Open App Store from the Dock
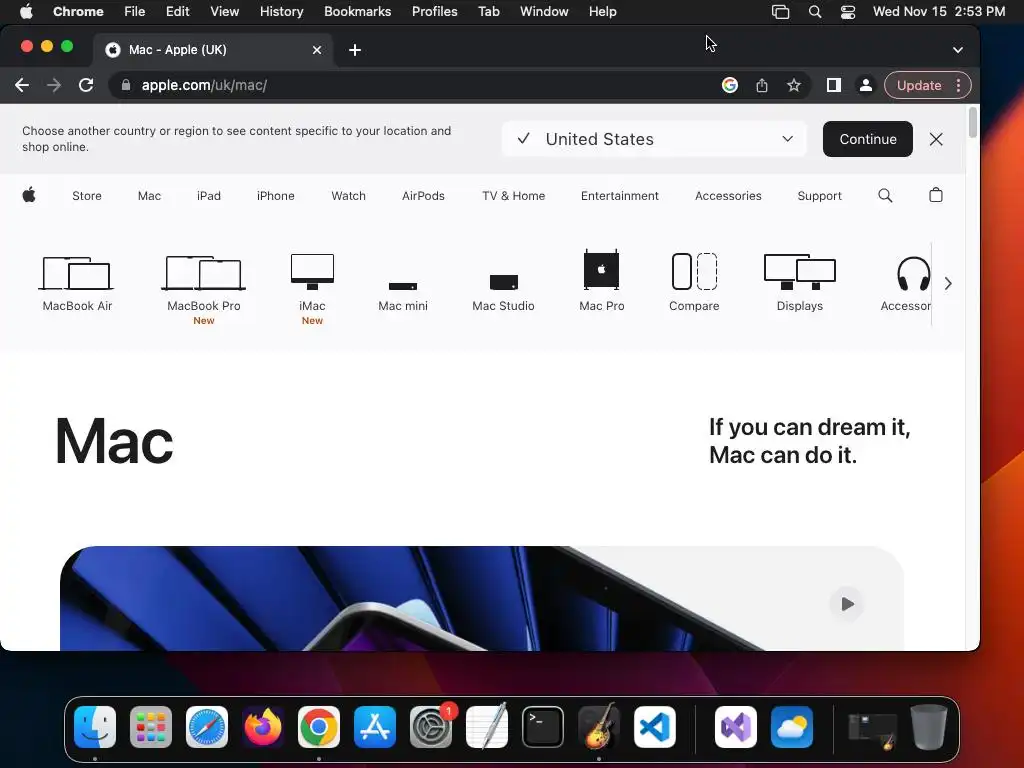Image resolution: width=1024 pixels, height=768 pixels. [375, 727]
